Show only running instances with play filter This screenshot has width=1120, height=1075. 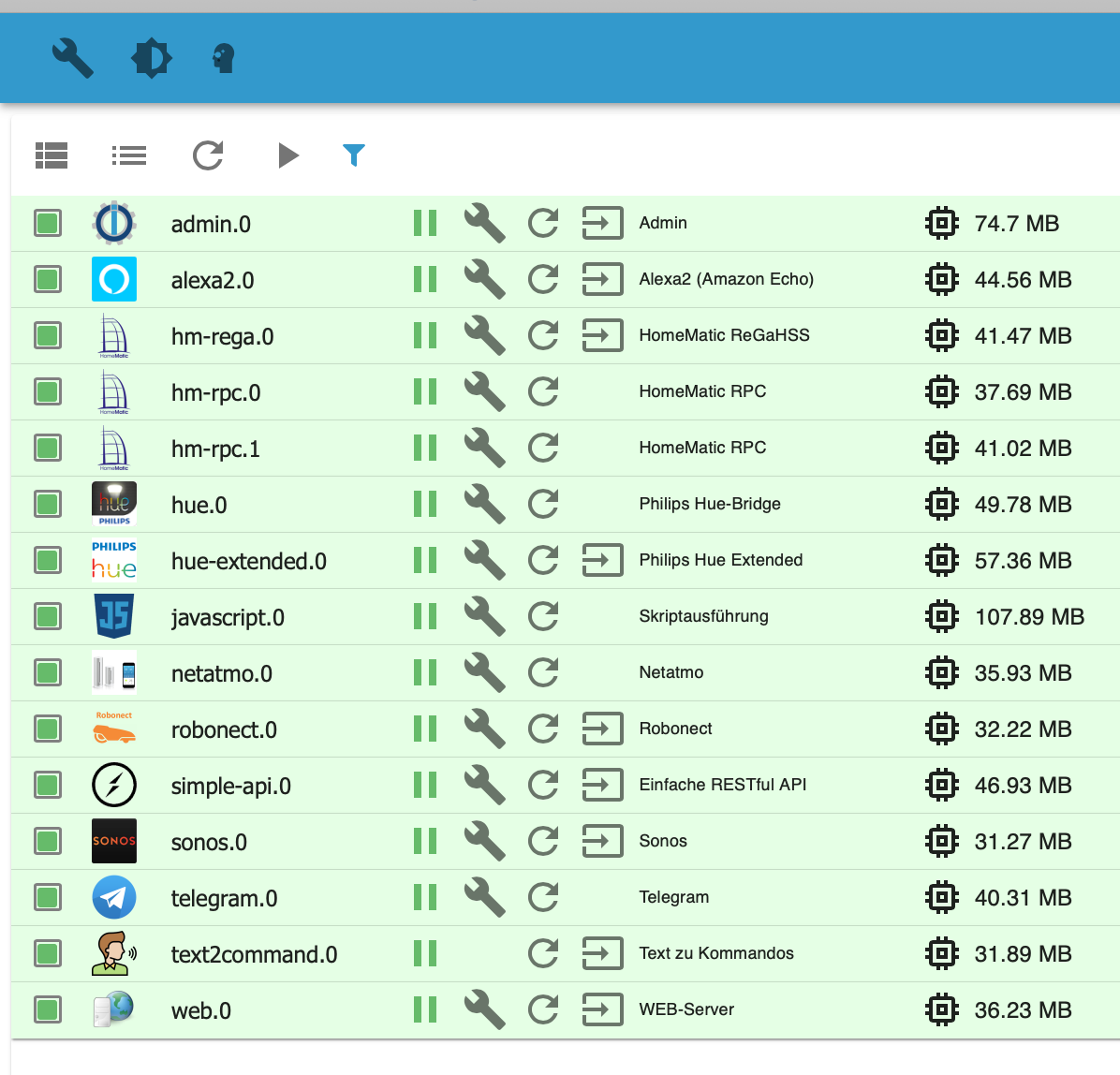(x=287, y=155)
